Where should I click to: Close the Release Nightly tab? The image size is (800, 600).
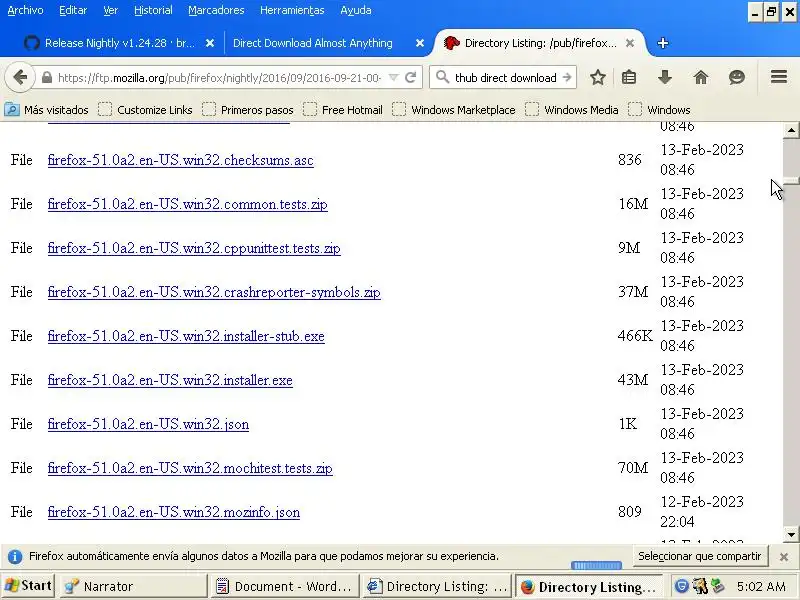coord(210,43)
